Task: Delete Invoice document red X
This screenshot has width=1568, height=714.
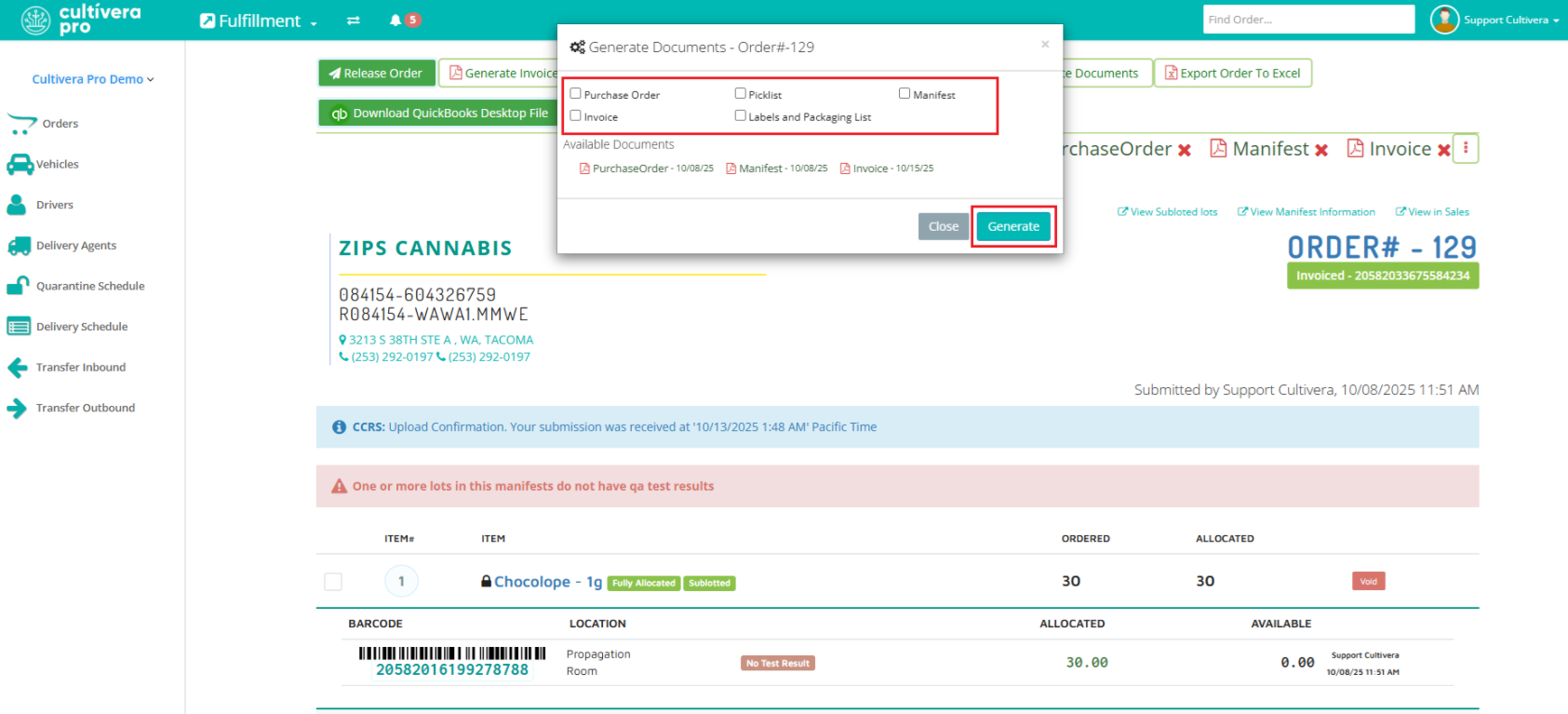Action: coord(1443,150)
